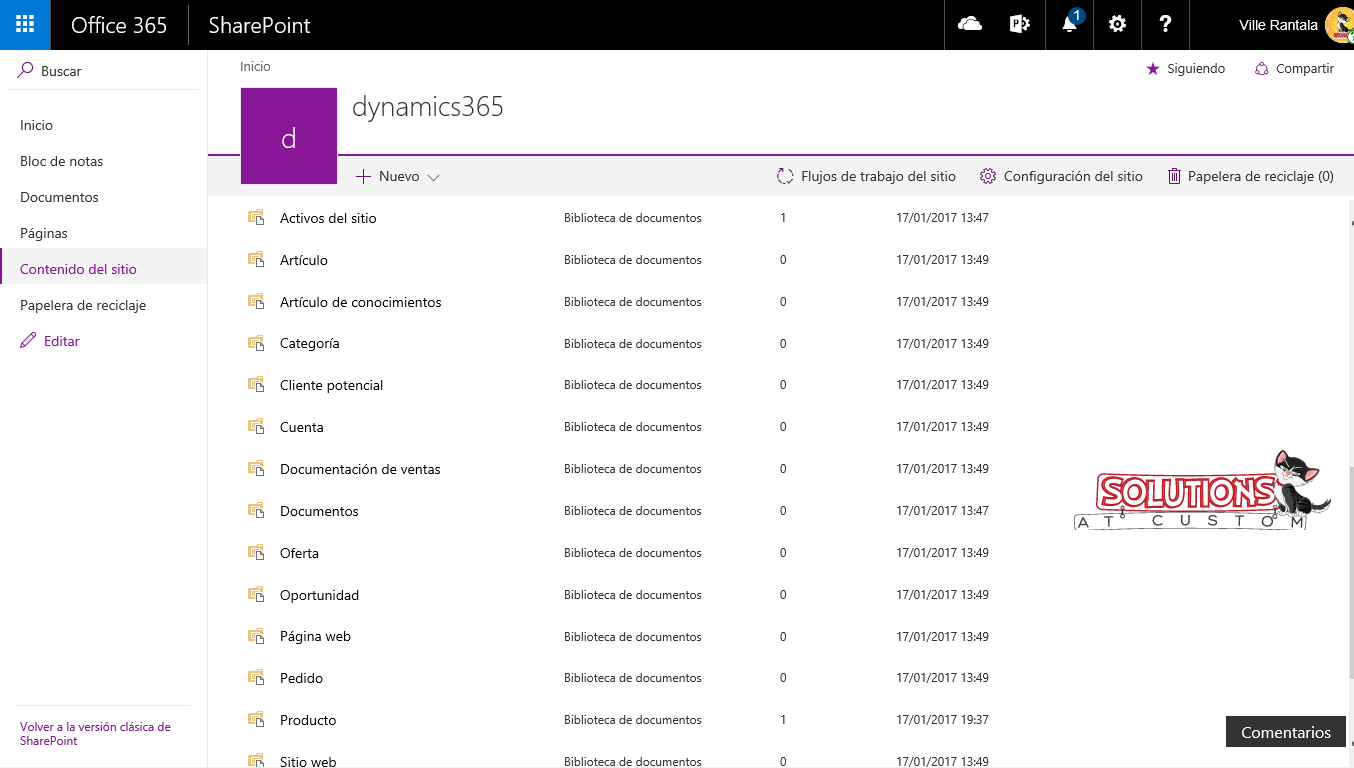Select Contenido del sitio in navigation
The height and width of the screenshot is (768, 1354).
coord(78,269)
